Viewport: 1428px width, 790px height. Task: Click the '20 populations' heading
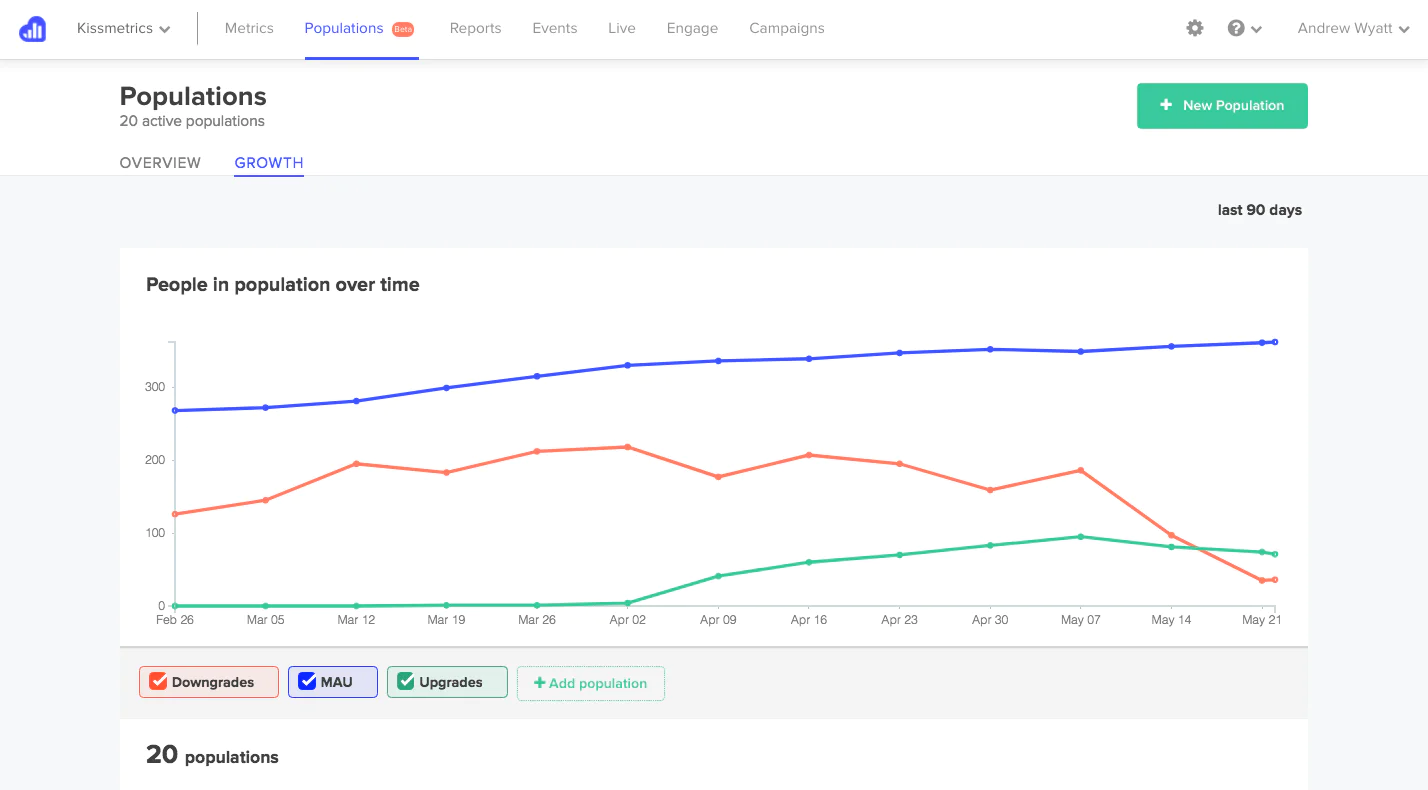[212, 755]
